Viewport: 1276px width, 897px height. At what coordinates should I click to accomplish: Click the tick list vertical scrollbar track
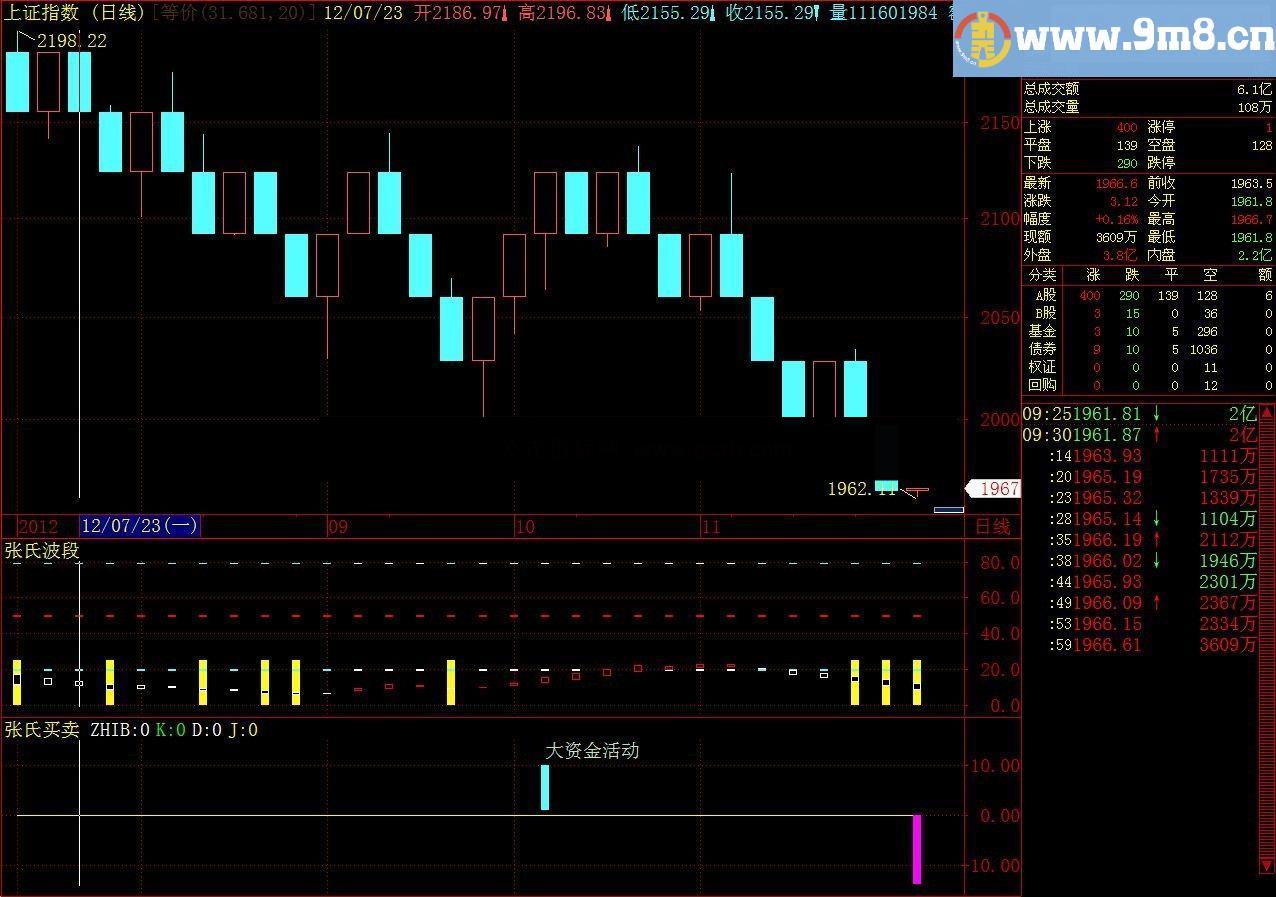coord(1268,638)
